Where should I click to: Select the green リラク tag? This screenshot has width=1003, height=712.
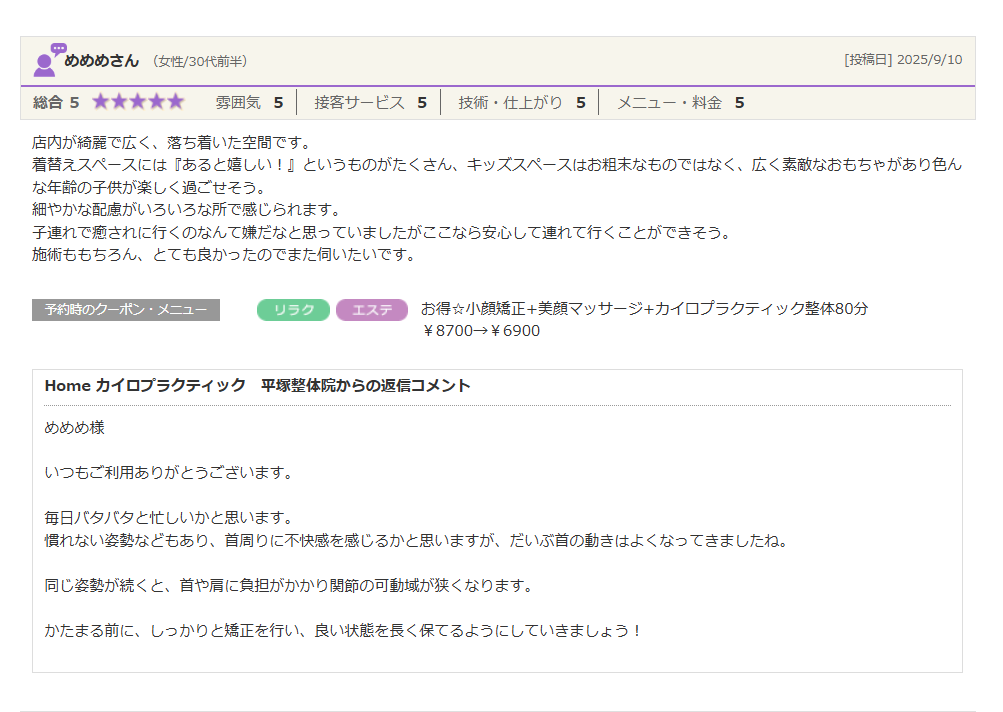[x=293, y=310]
